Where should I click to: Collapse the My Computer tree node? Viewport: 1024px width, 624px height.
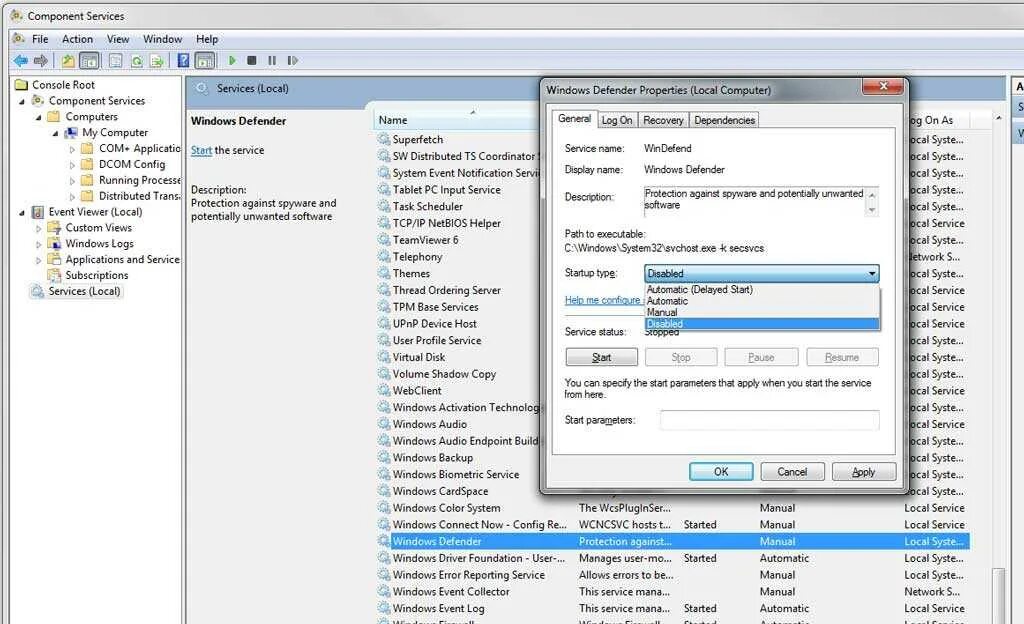pyautogui.click(x=55, y=133)
